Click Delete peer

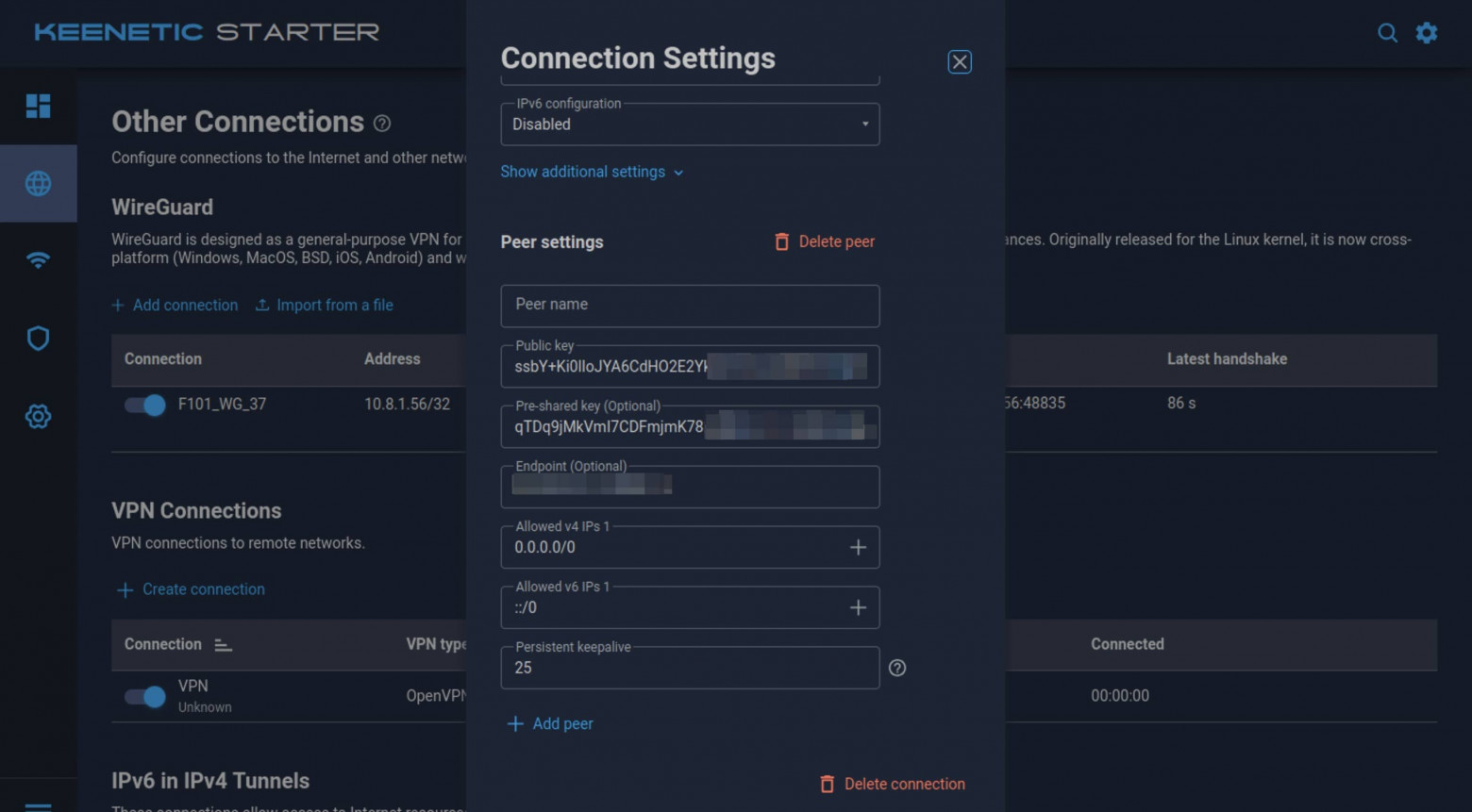825,241
